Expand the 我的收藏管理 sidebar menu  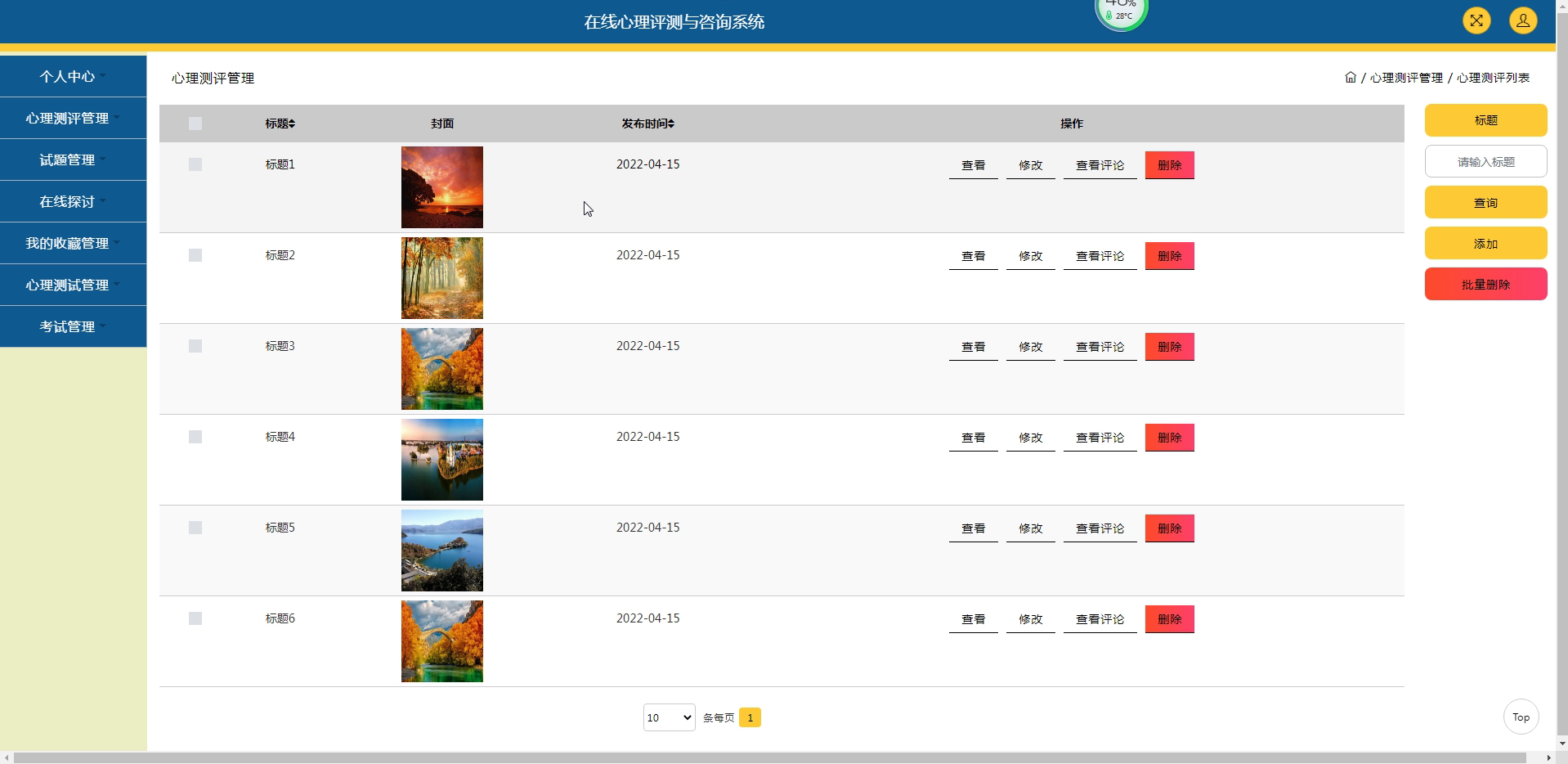tap(73, 243)
